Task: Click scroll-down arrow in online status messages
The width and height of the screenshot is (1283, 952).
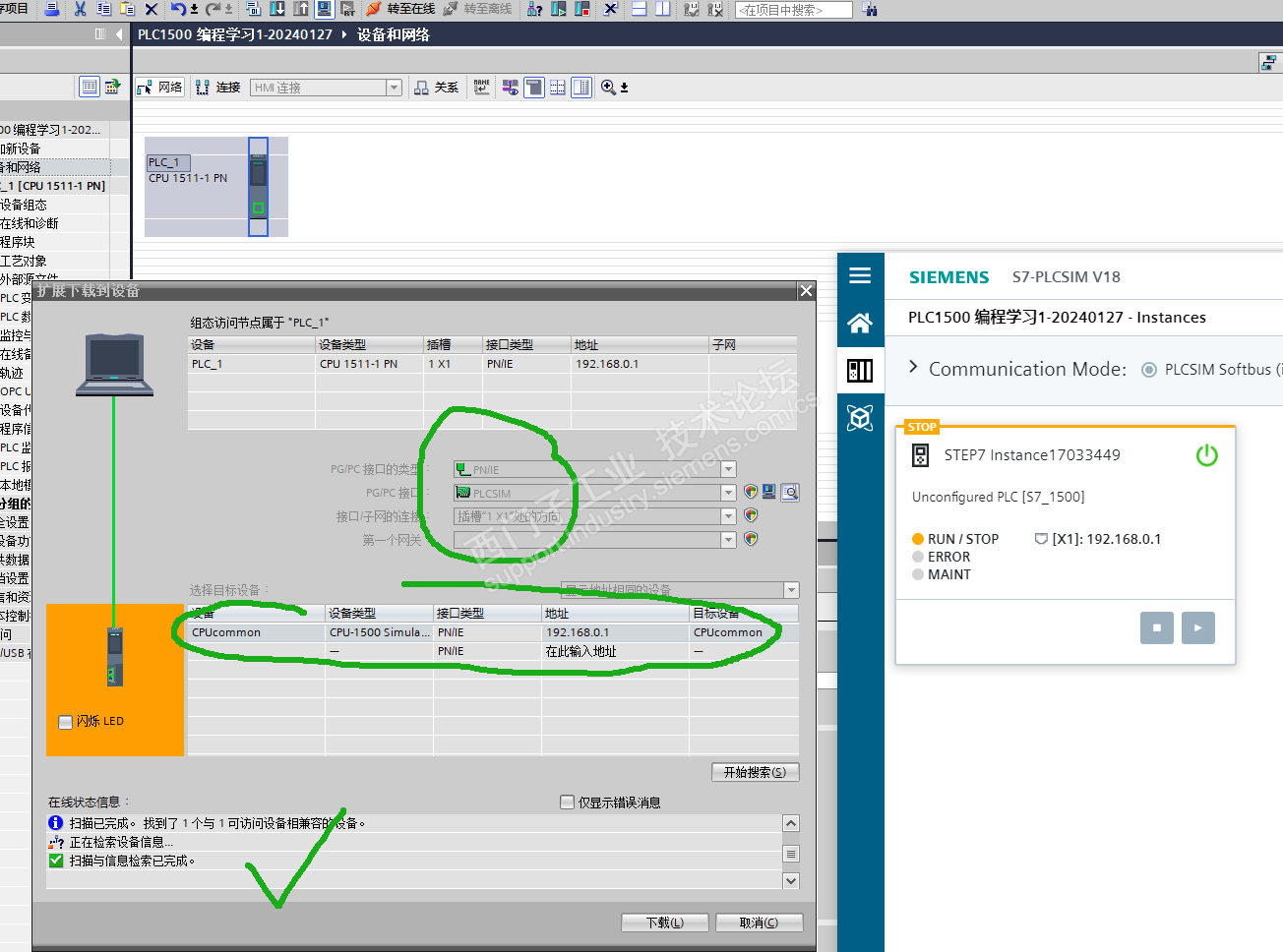Action: [x=791, y=881]
